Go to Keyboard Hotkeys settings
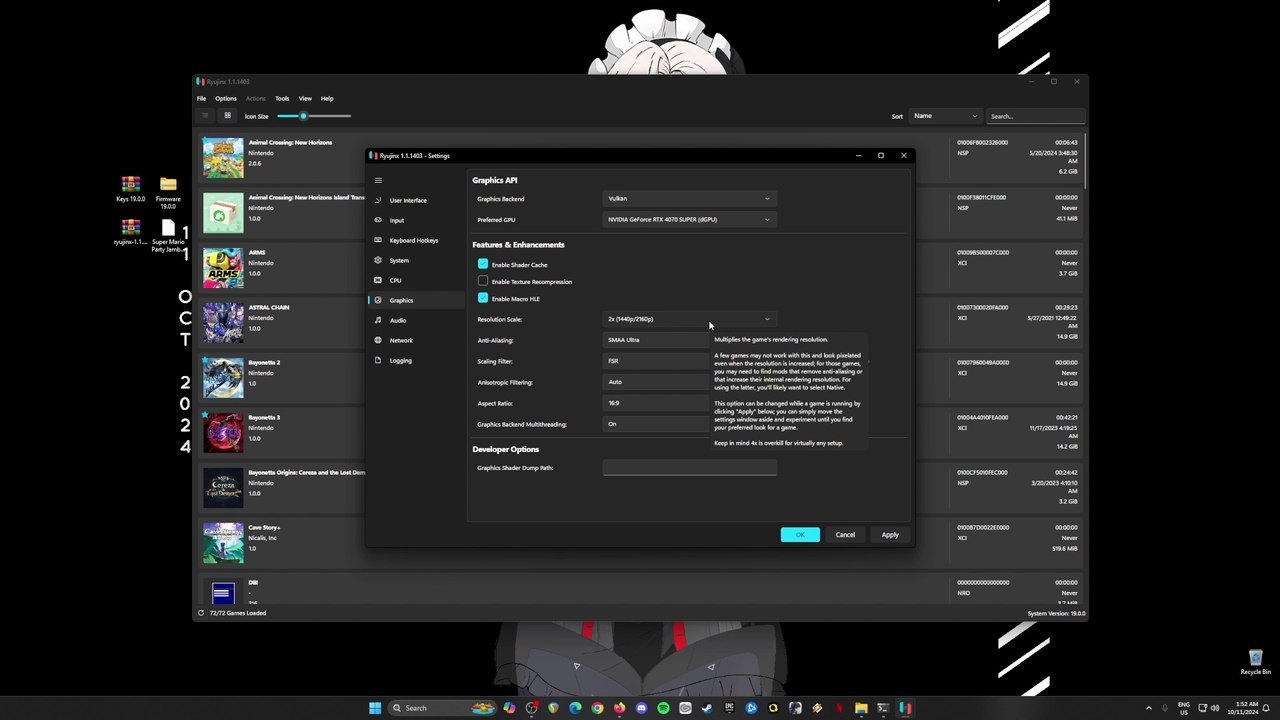 [415, 240]
